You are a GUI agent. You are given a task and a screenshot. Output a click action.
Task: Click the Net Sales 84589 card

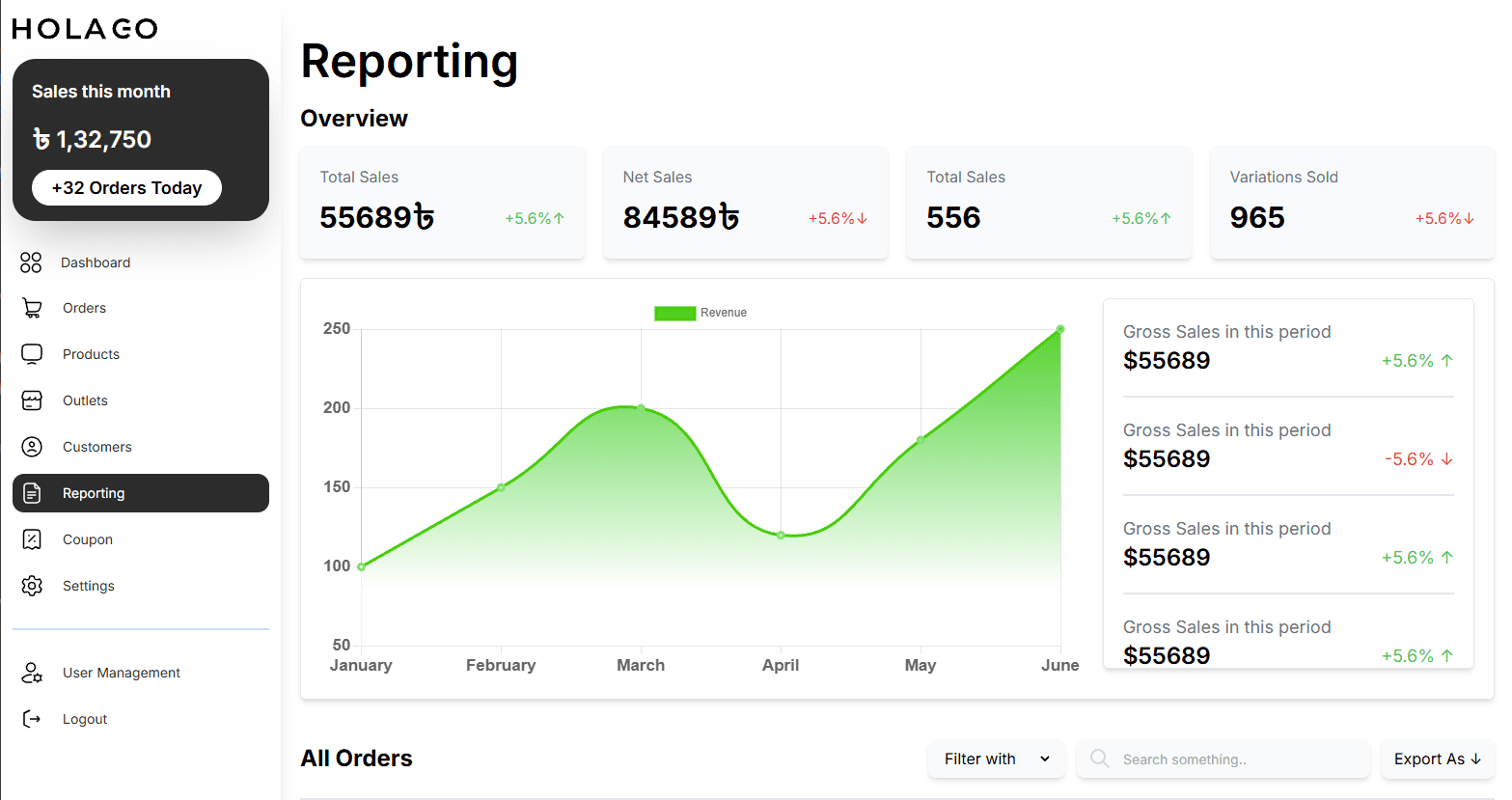(x=746, y=203)
